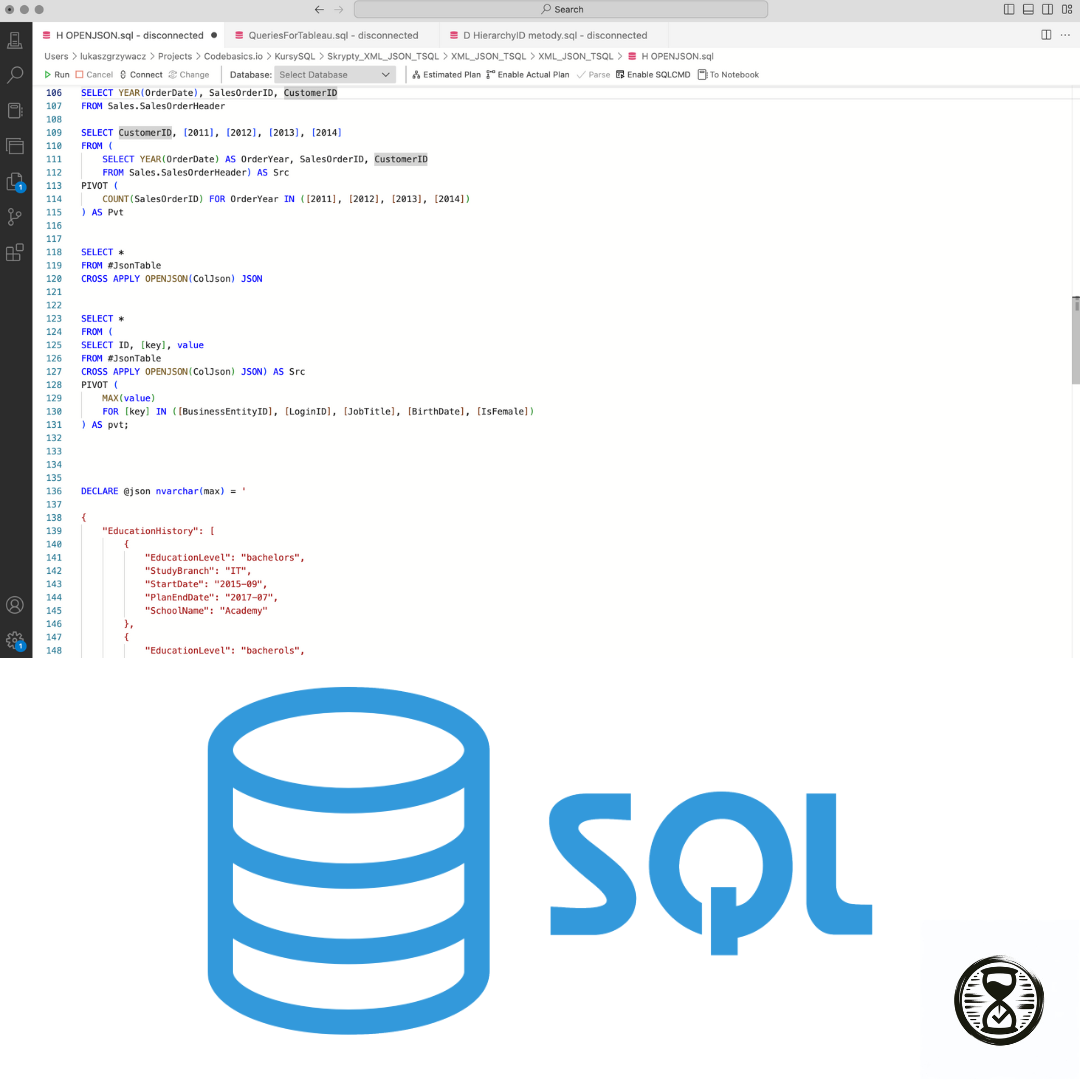
Task: Click Change connection in the toolbar
Action: click(x=189, y=74)
